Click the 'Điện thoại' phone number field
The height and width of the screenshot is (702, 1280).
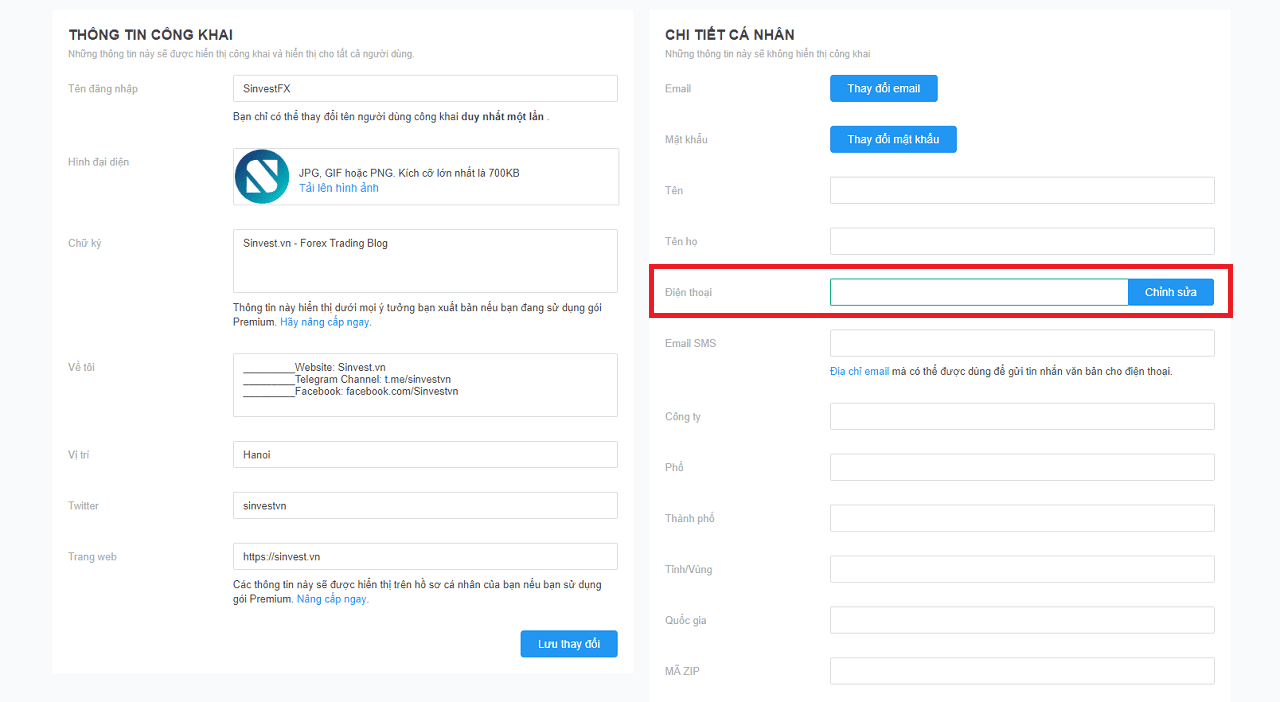coord(979,292)
